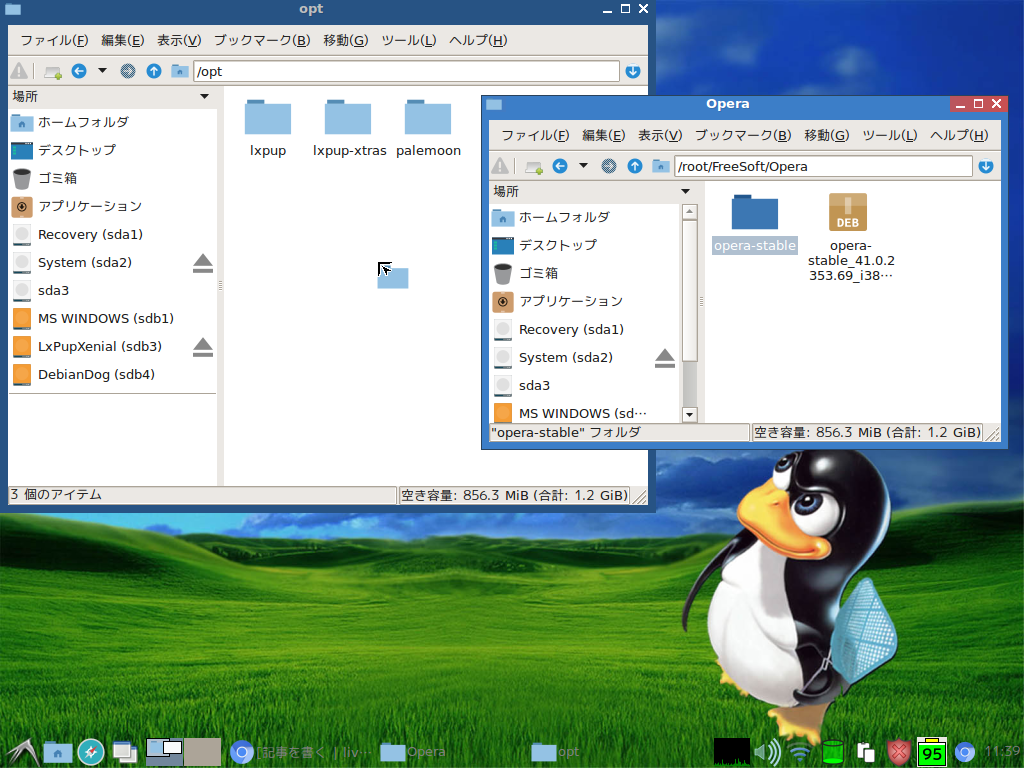
Task: Select LxPupXenial (sdb3) drive entry
Action: 99,347
